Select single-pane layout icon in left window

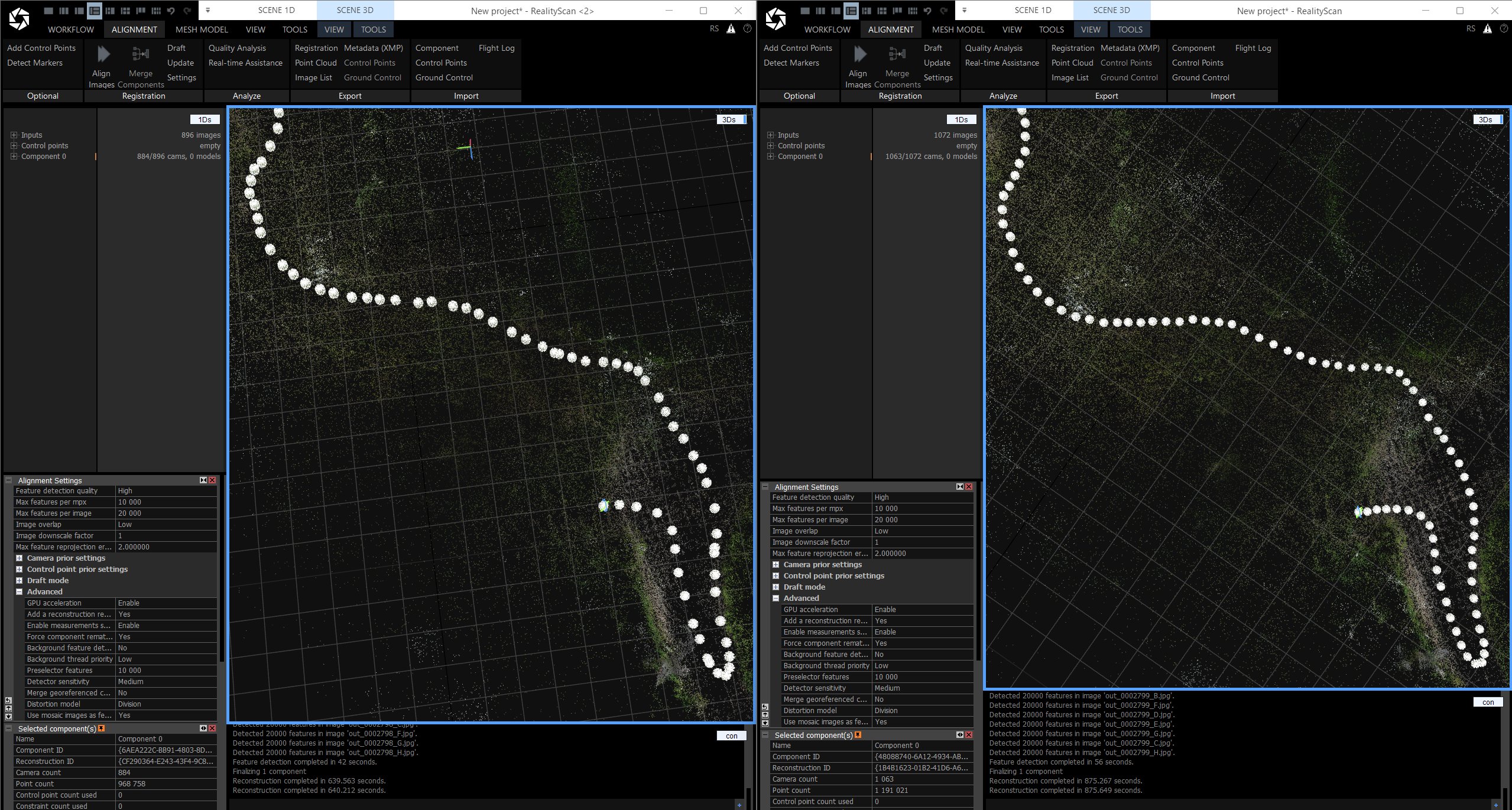[x=48, y=11]
